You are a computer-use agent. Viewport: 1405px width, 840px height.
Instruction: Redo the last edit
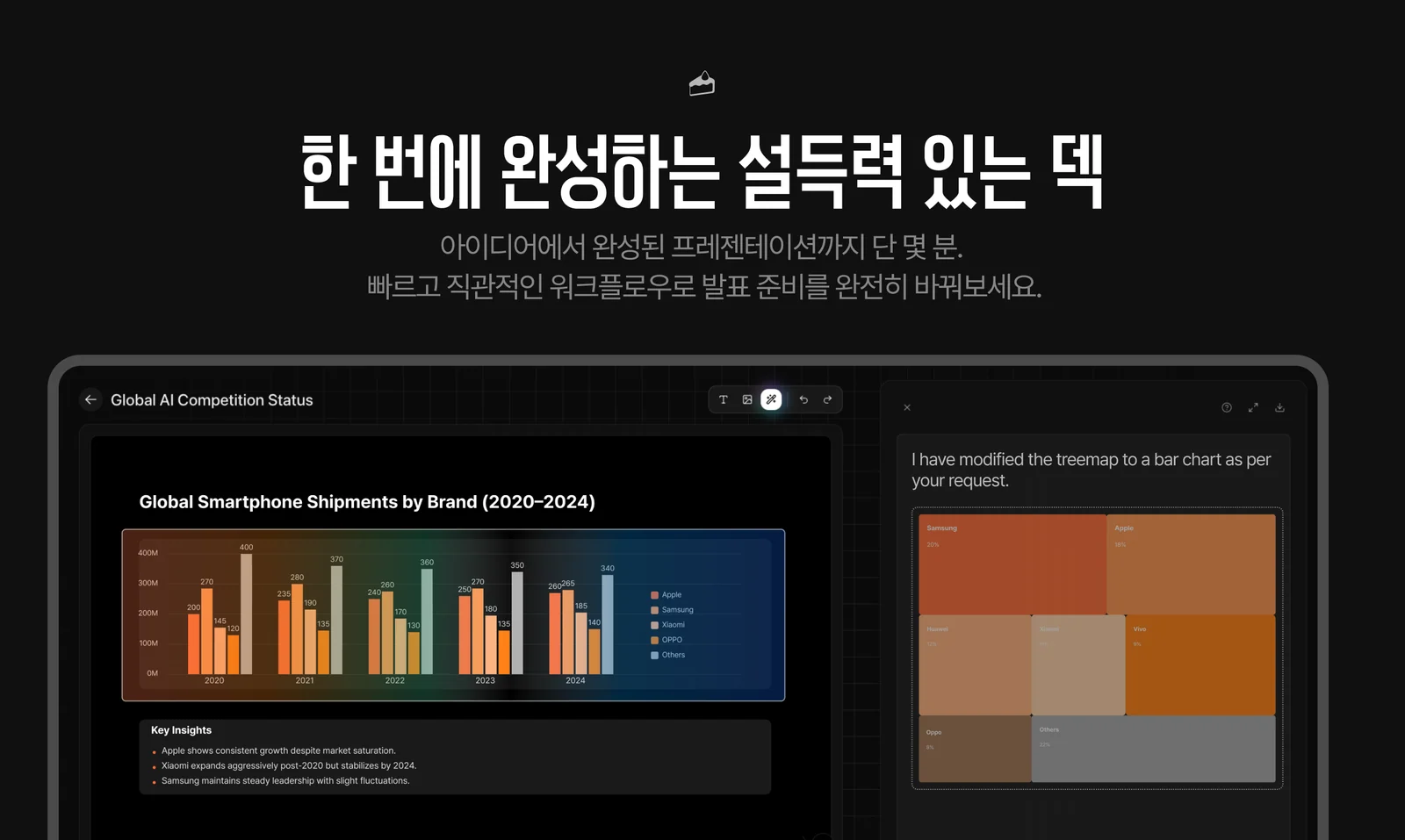coord(827,399)
